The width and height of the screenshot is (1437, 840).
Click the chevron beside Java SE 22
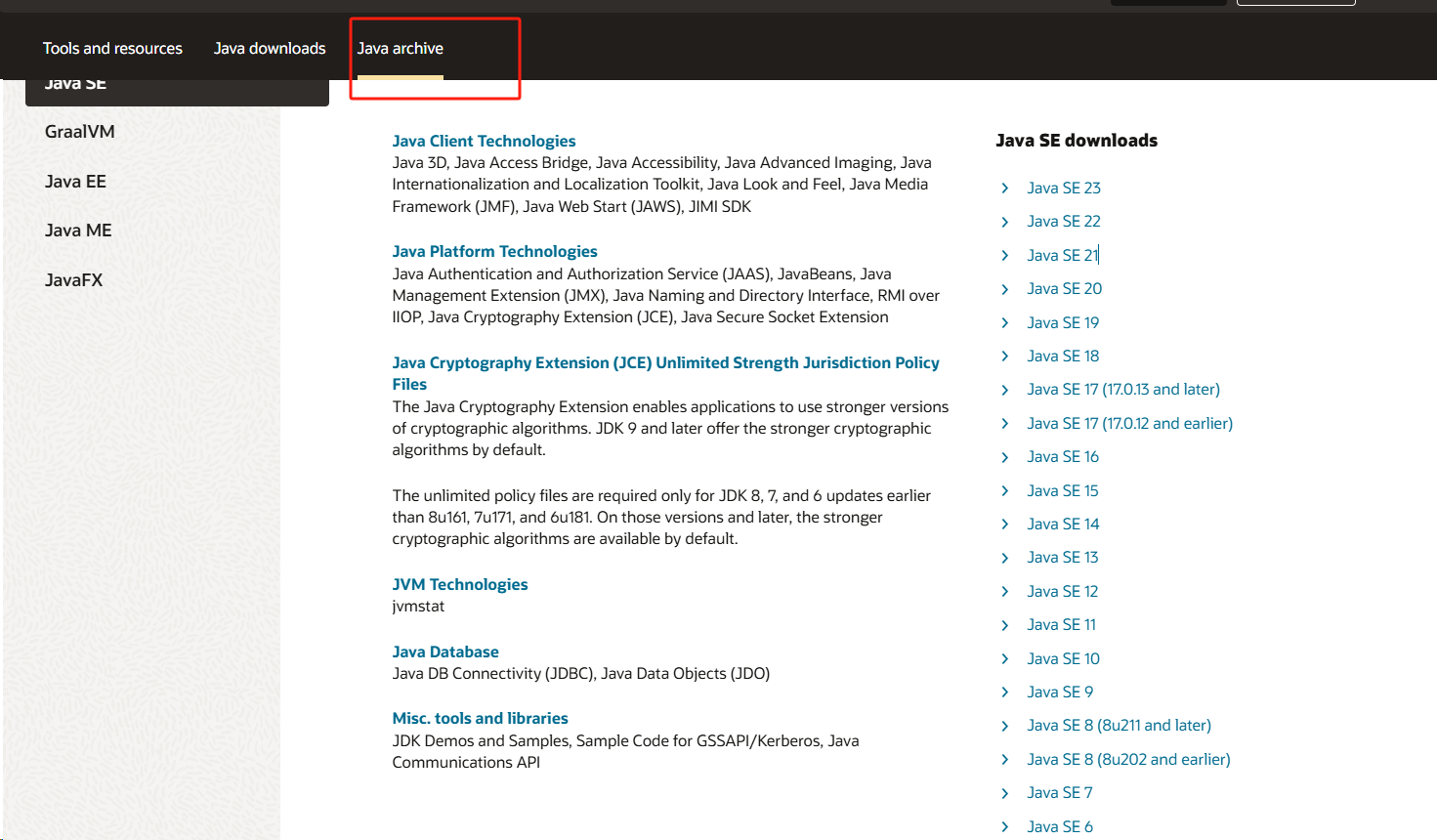click(x=1005, y=222)
